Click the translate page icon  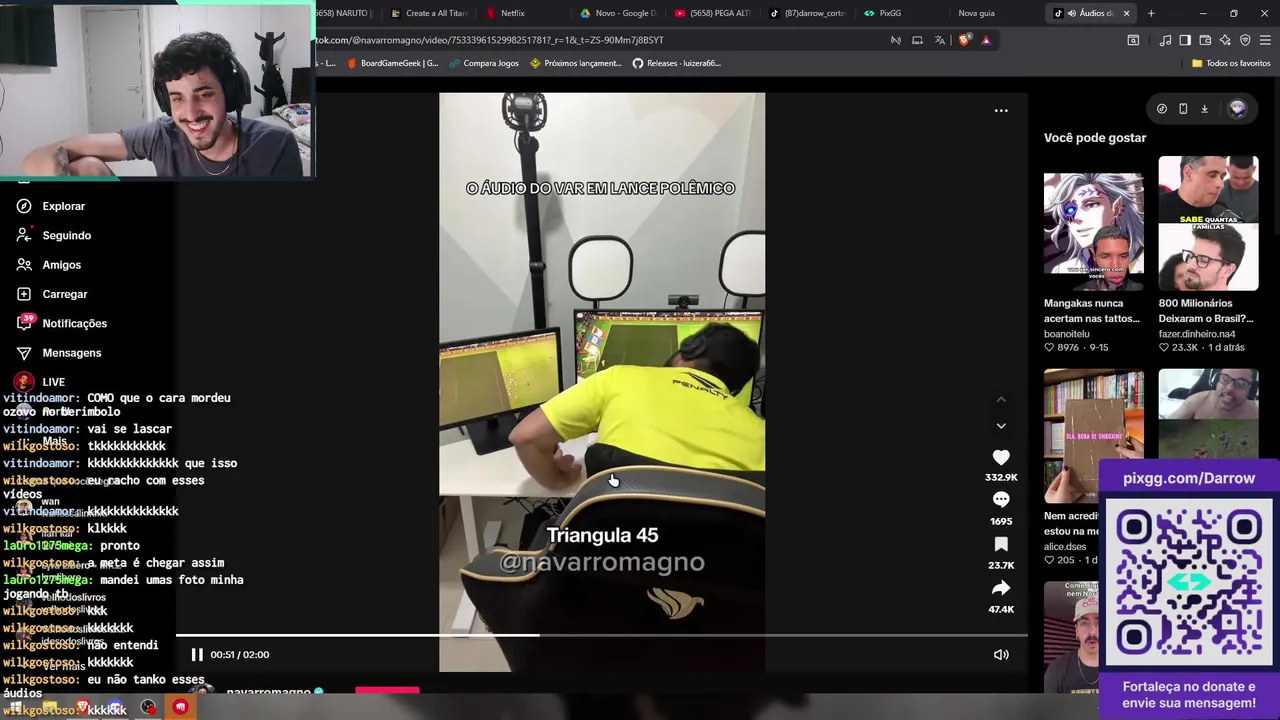[x=939, y=40]
